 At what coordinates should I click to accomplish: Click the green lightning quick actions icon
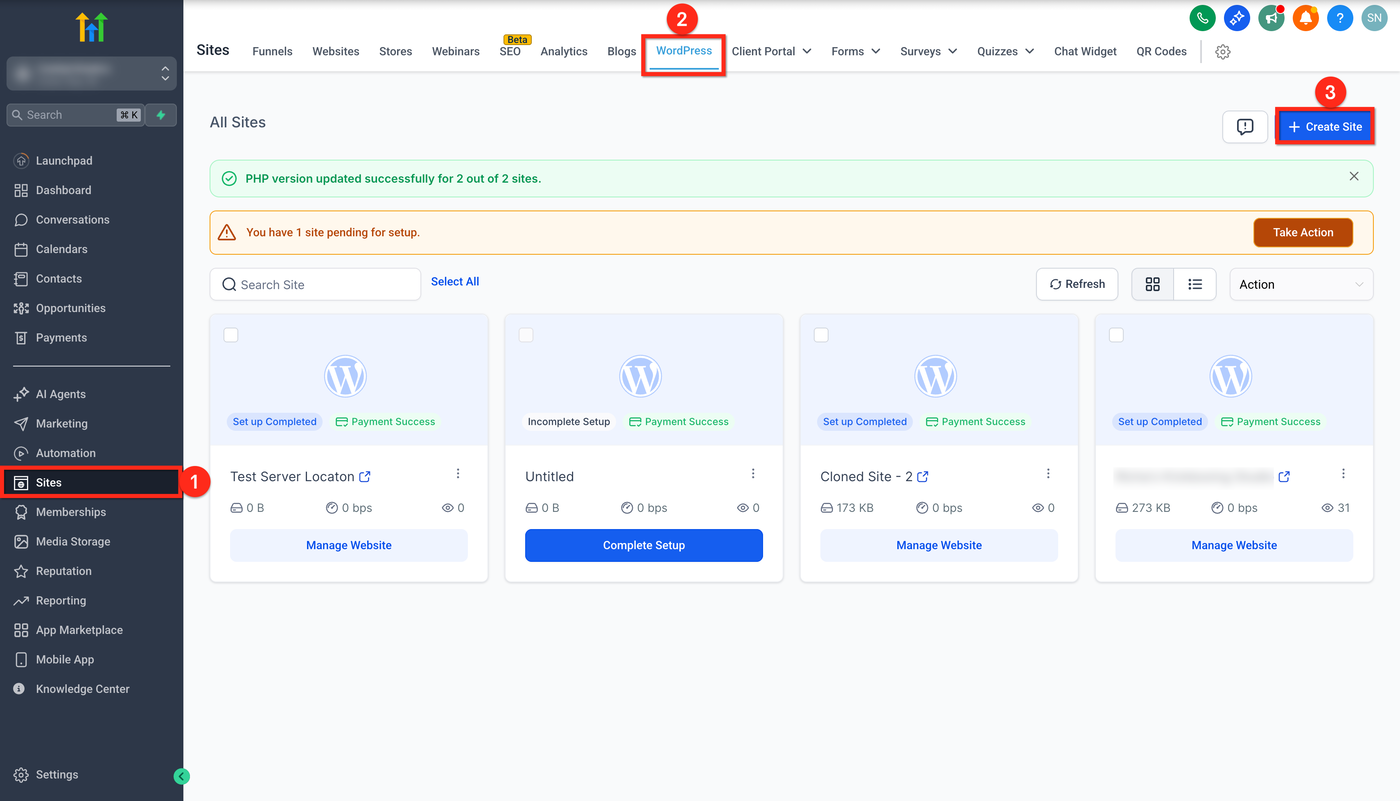pos(161,115)
